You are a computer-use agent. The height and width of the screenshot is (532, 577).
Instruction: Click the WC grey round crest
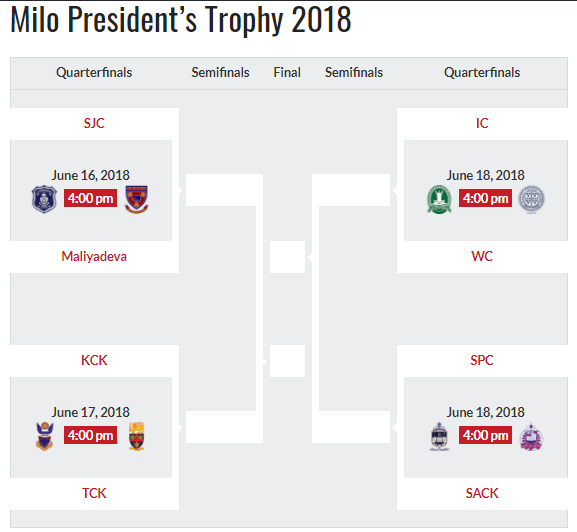[531, 199]
